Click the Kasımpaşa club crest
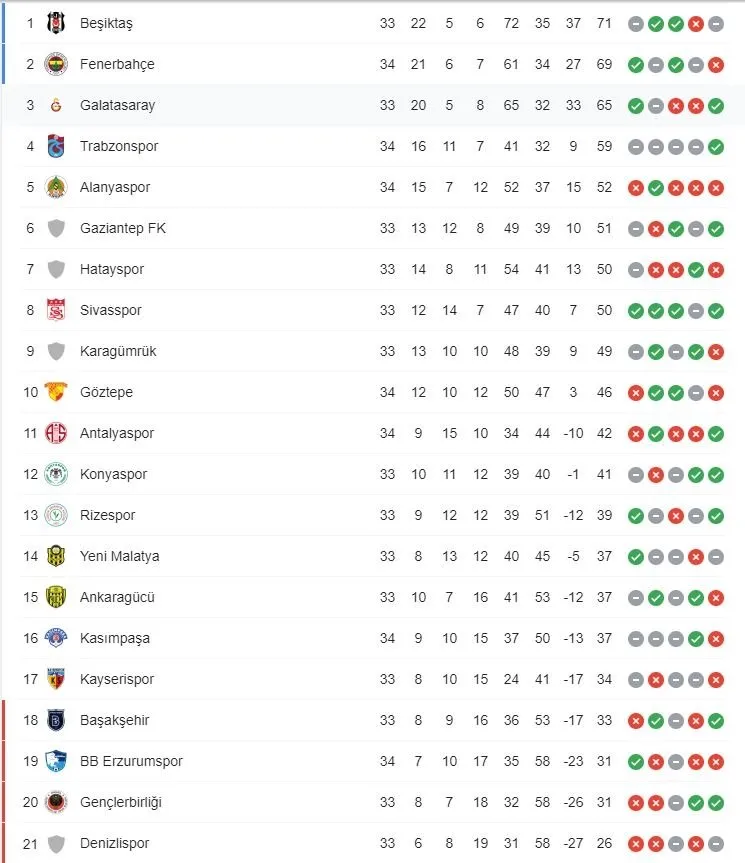This screenshot has height=863, width=745. pos(57,638)
